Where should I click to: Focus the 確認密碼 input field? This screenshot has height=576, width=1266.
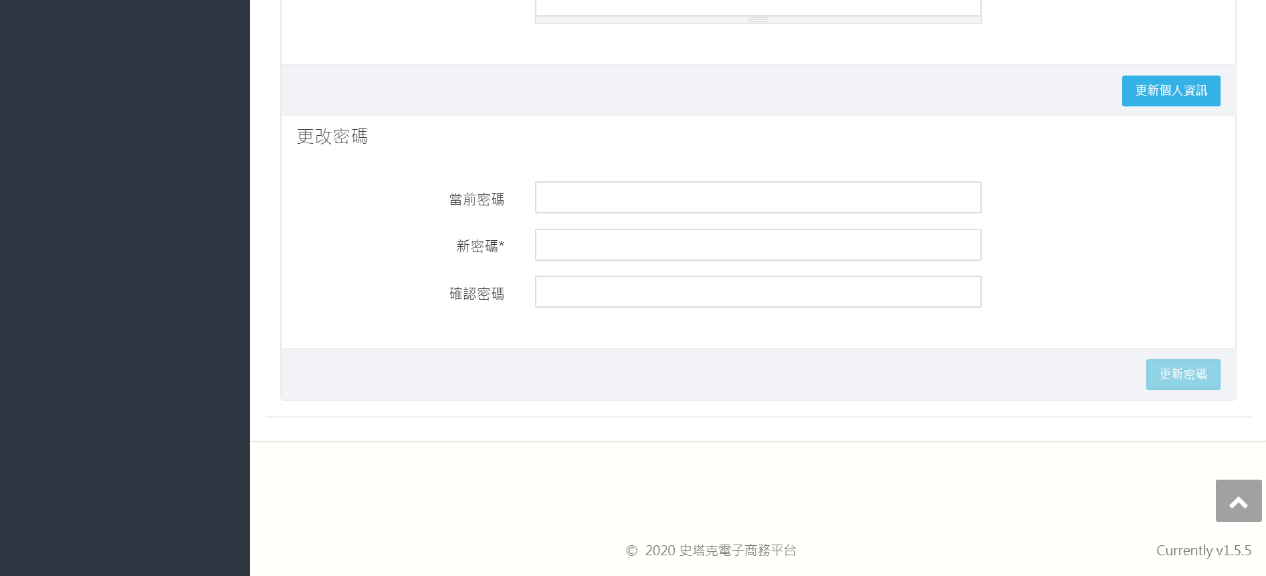[758, 292]
